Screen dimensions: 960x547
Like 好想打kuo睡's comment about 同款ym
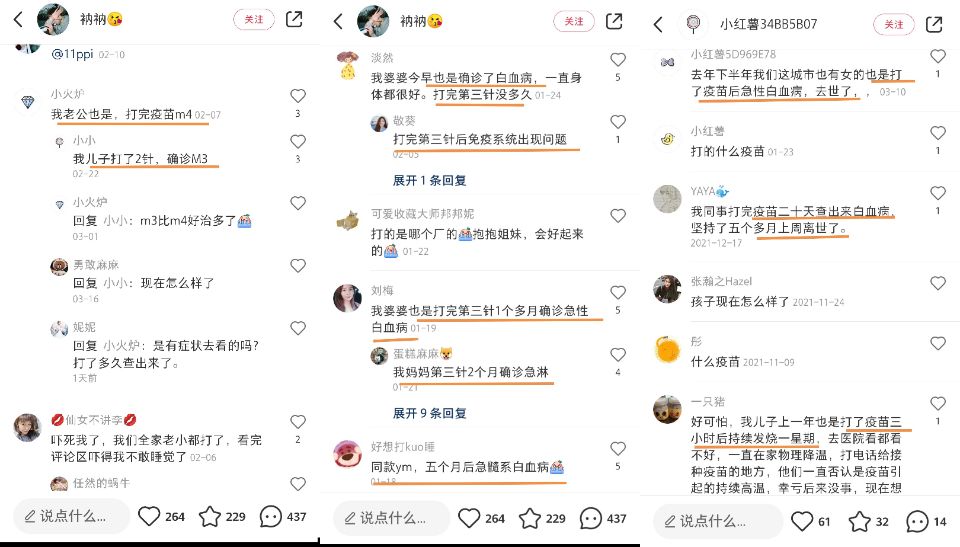(618, 449)
